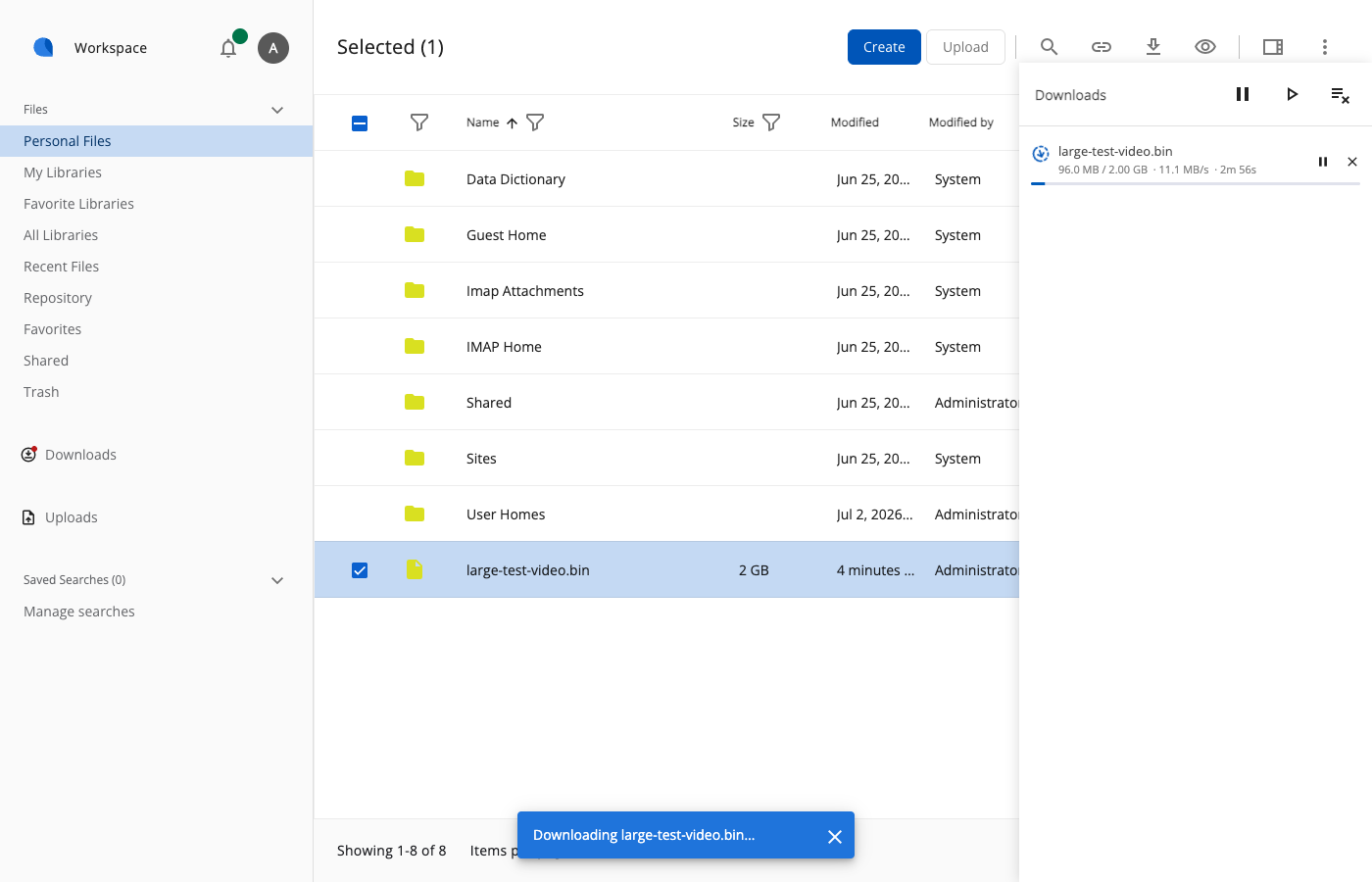Collapse the Files section chevron
Image resolution: width=1372 pixels, height=882 pixels.
click(277, 110)
